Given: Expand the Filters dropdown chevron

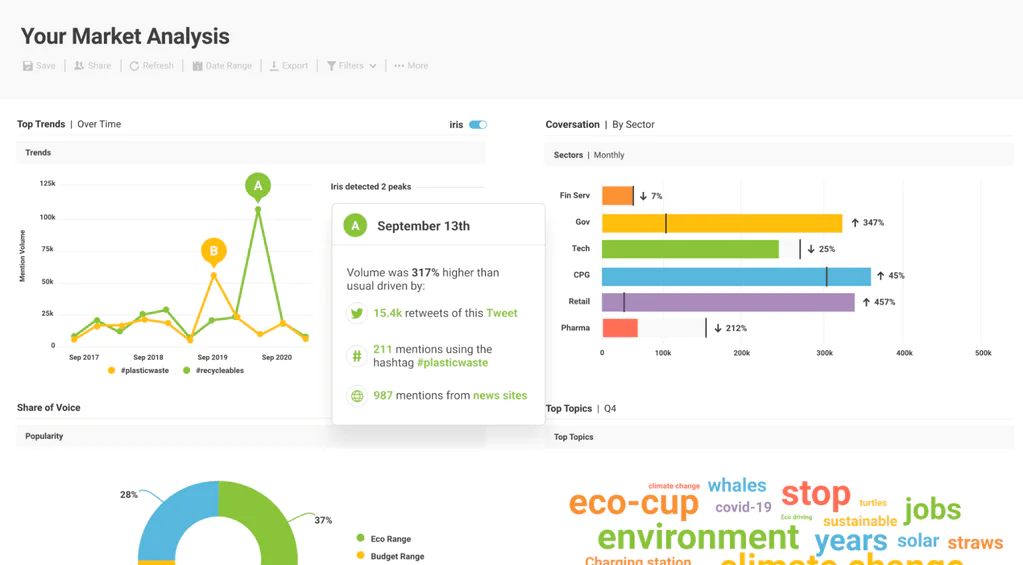Looking at the screenshot, I should [x=373, y=66].
